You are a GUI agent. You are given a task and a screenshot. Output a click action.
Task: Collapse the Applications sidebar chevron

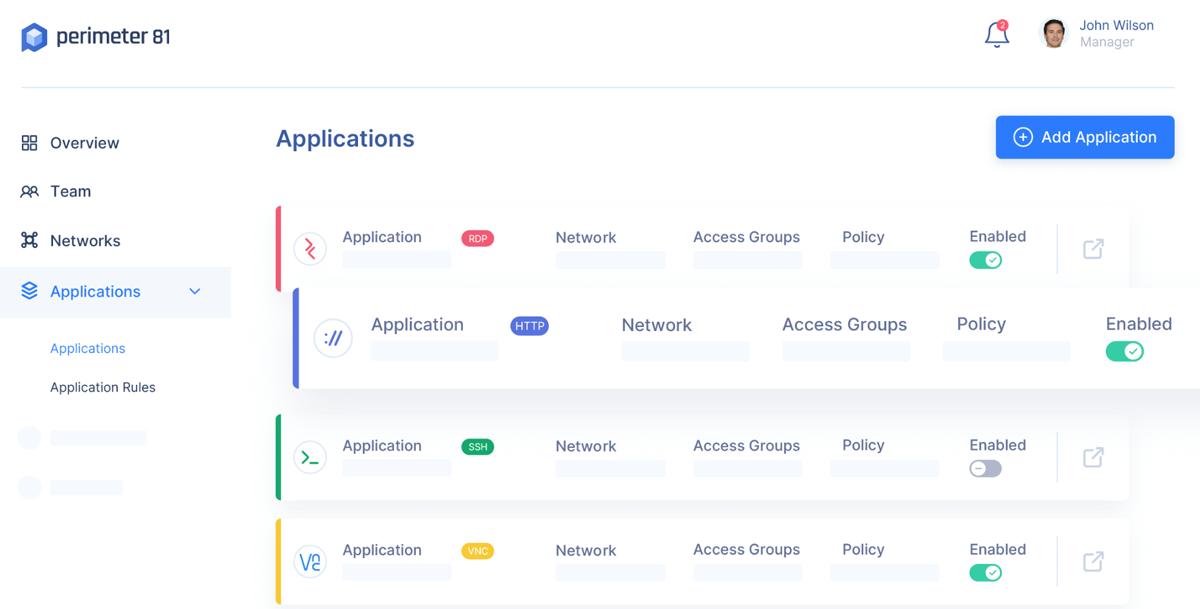(195, 291)
